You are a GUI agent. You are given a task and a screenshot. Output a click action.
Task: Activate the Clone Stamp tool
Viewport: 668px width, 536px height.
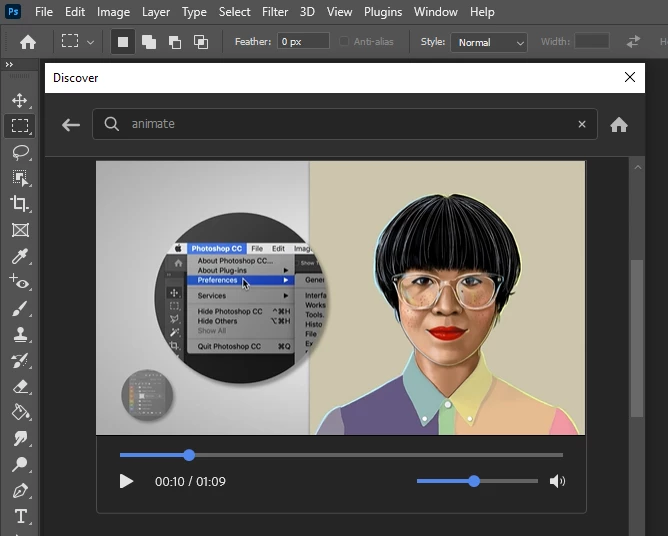click(x=20, y=334)
